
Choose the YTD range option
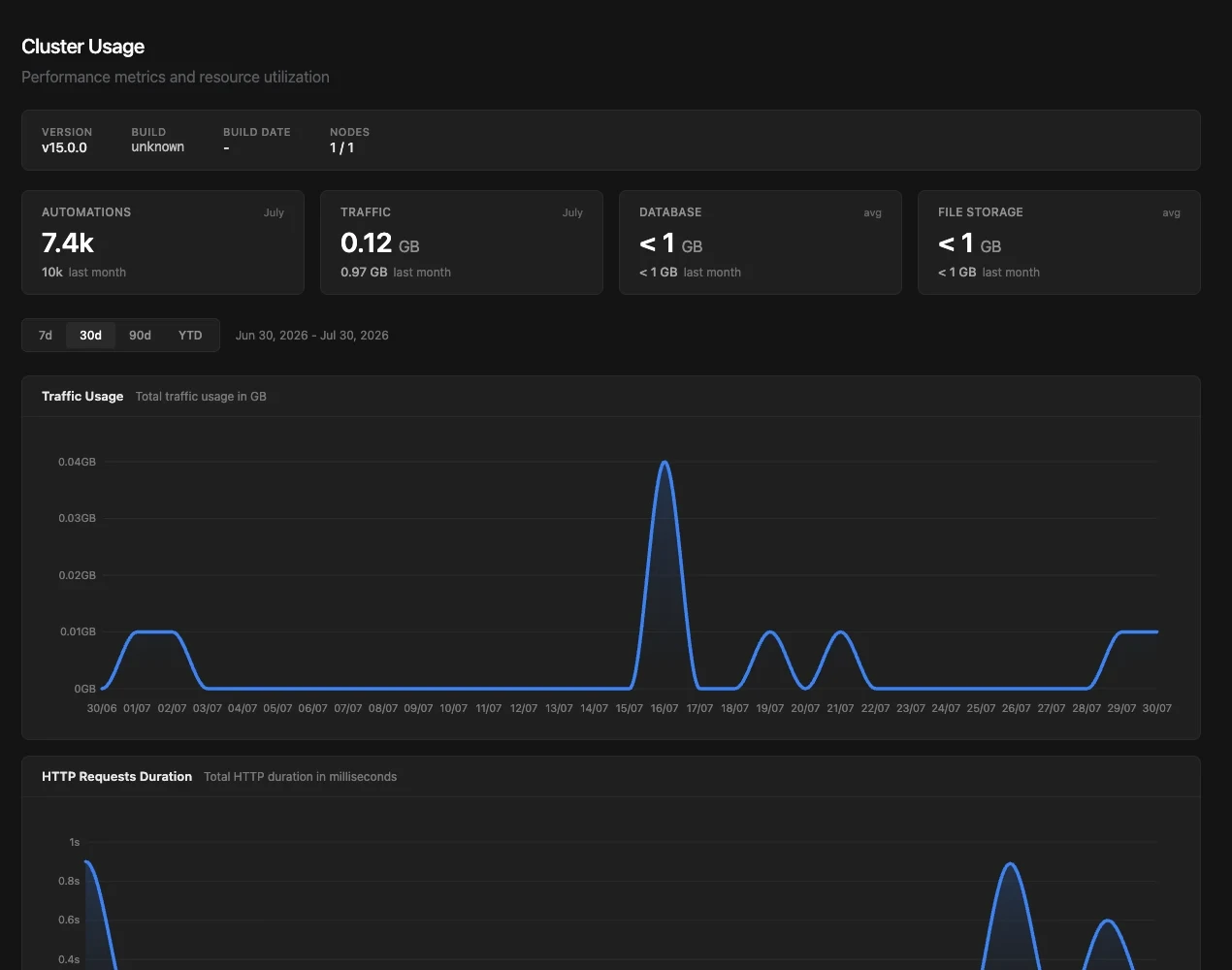coord(190,336)
